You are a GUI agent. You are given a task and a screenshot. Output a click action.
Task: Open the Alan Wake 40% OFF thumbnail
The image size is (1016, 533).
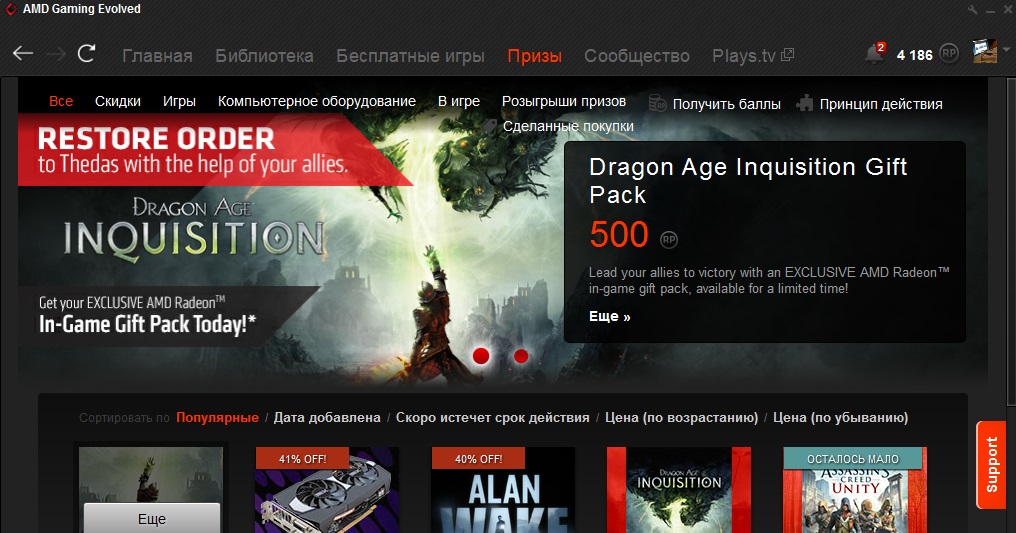click(x=503, y=490)
